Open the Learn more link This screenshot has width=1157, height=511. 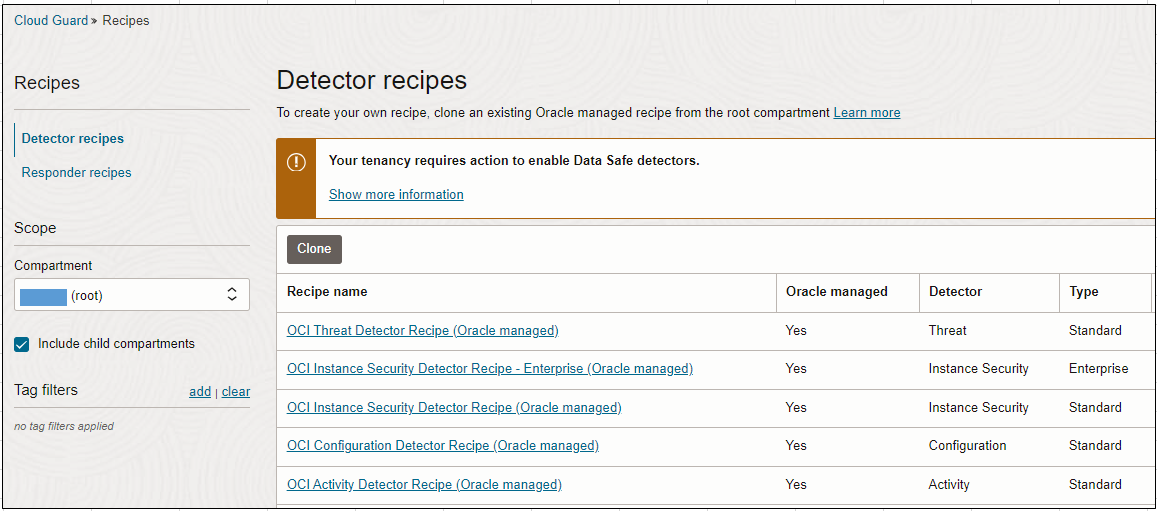point(867,113)
